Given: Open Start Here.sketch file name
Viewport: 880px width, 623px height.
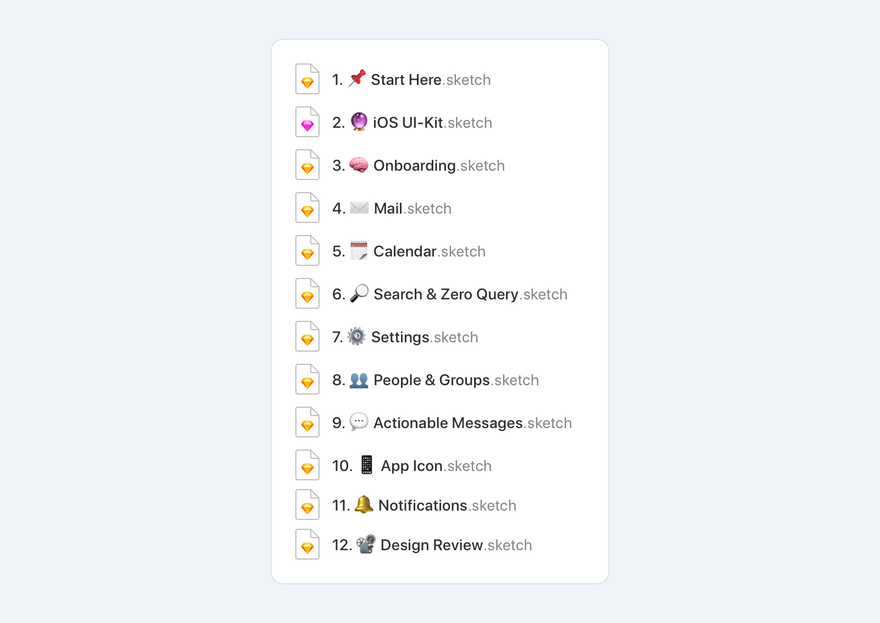Looking at the screenshot, I should pyautogui.click(x=430, y=80).
